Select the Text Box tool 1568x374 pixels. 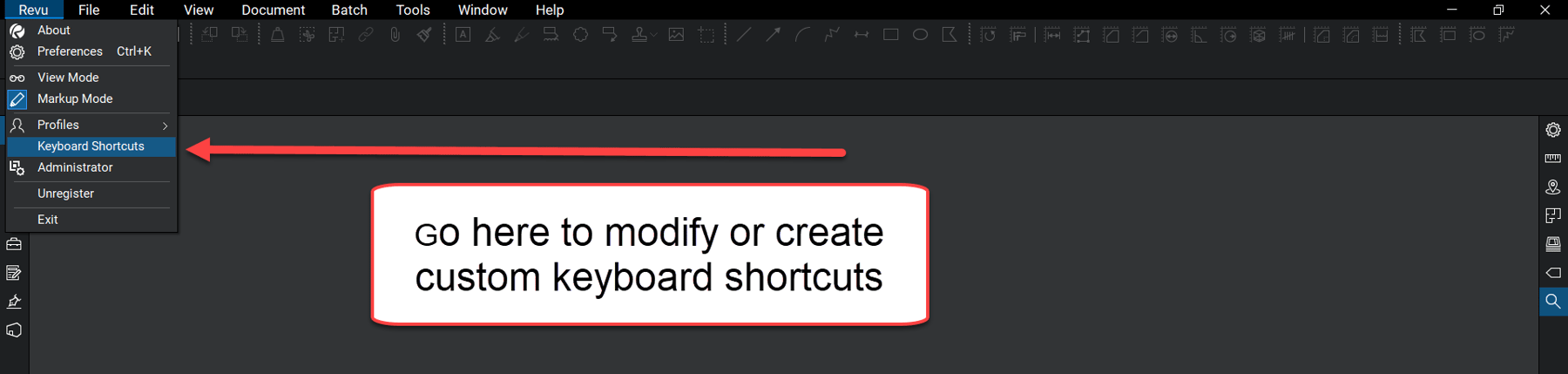(463, 35)
